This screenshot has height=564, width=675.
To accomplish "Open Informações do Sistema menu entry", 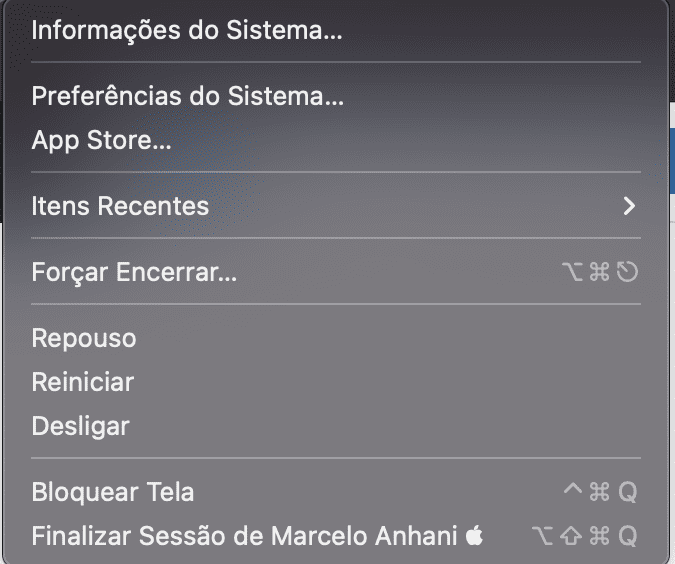I will click(187, 30).
